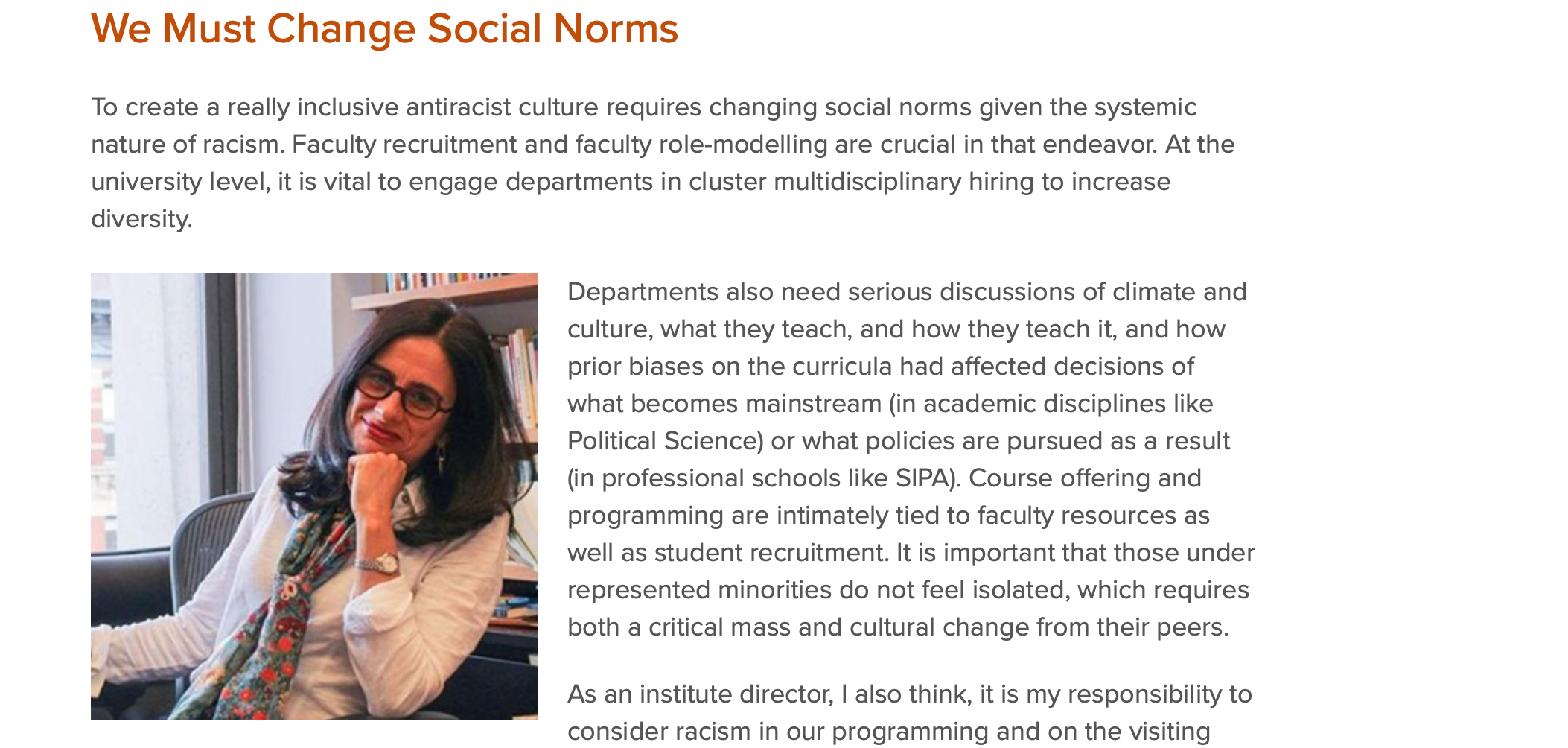Viewport: 1568px width, 748px height.
Task: Click the words "Course offering and"
Action: click(x=1085, y=478)
